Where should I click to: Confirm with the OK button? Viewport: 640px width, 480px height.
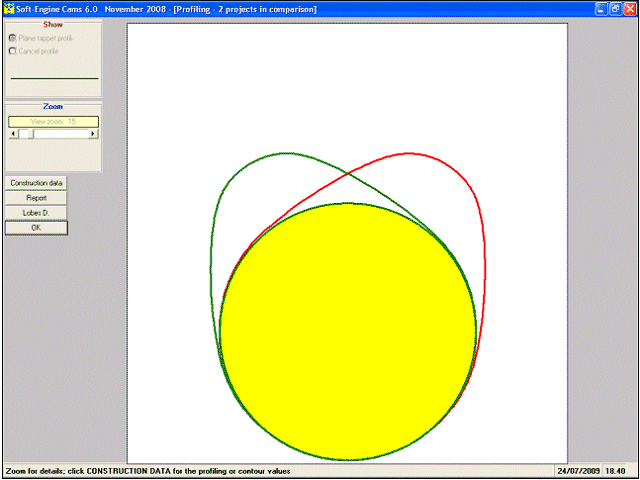36,228
